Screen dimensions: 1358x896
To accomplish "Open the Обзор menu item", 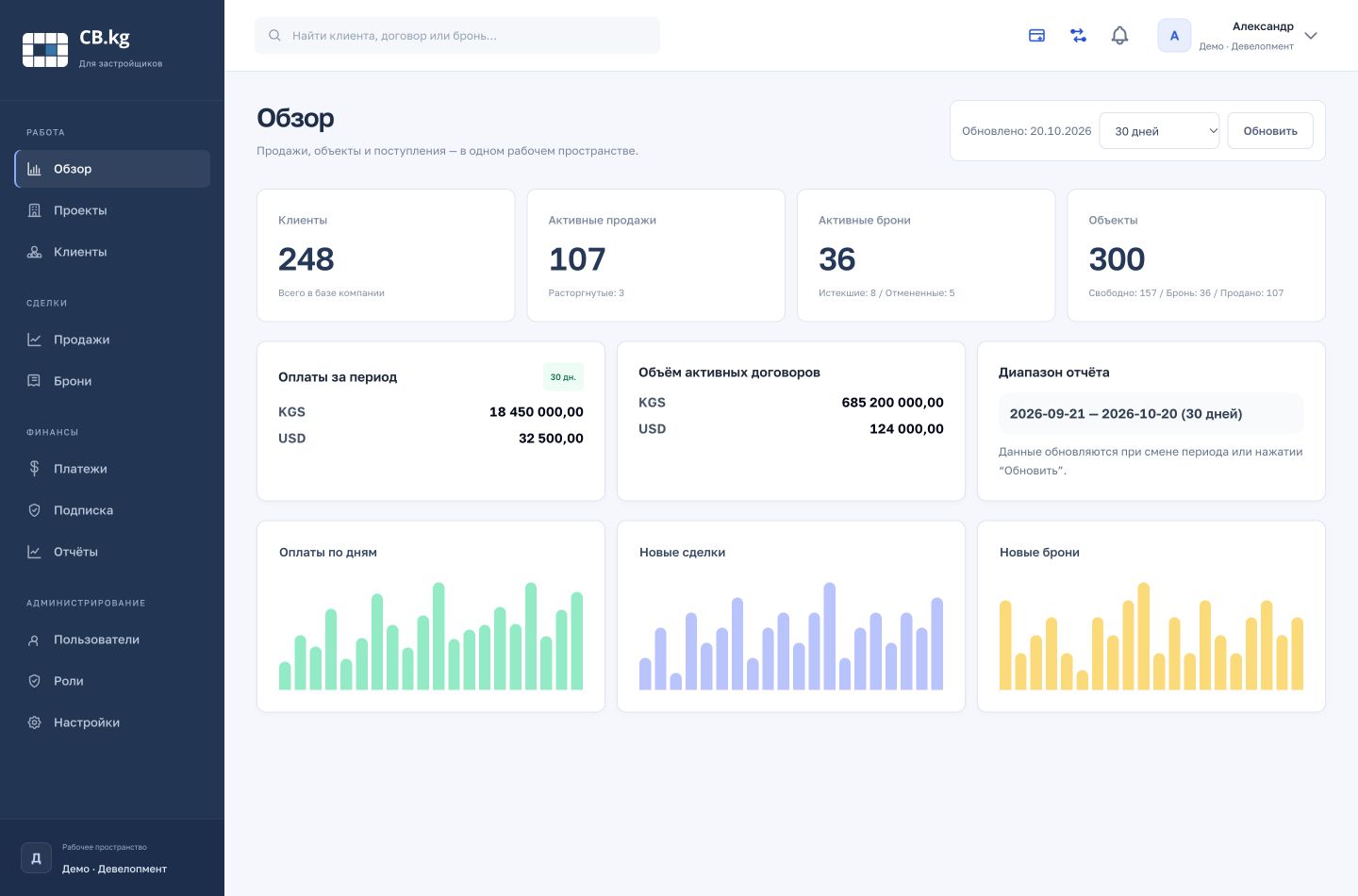I will click(x=112, y=169).
